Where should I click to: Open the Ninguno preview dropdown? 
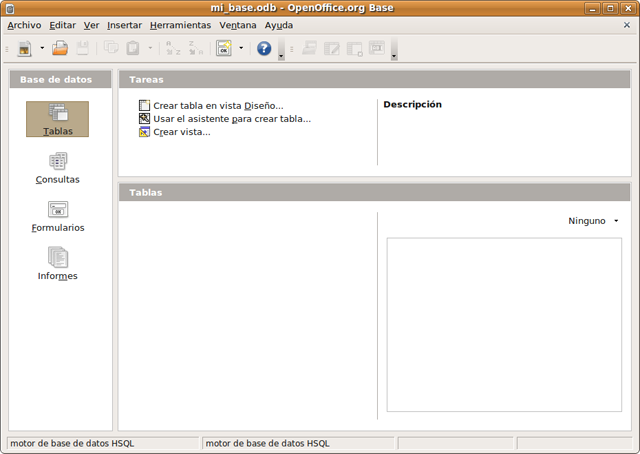point(594,221)
